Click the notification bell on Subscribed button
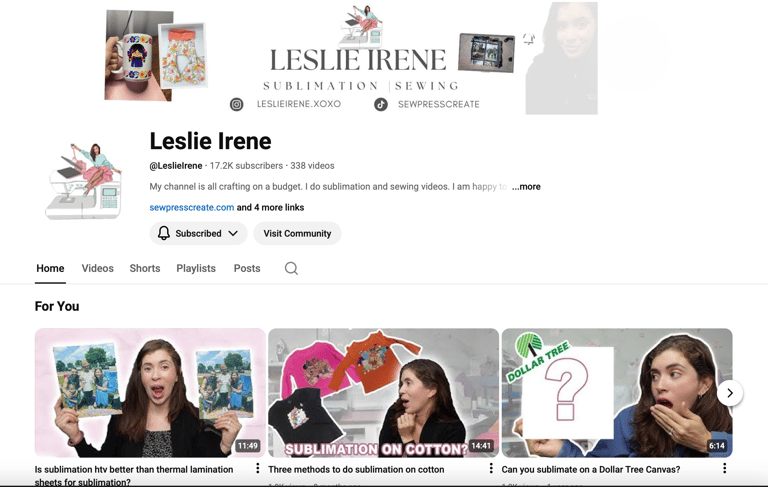 pos(164,233)
